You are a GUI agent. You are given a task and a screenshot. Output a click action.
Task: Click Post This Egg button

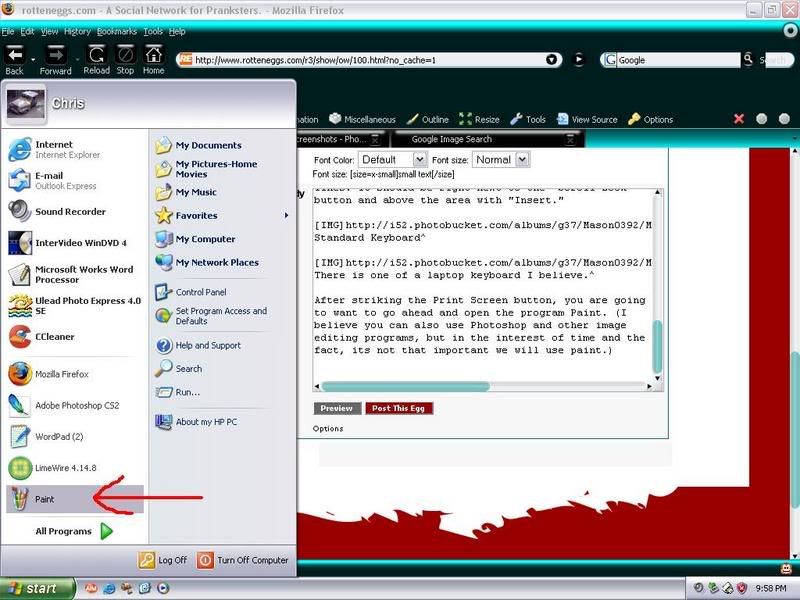(398, 408)
